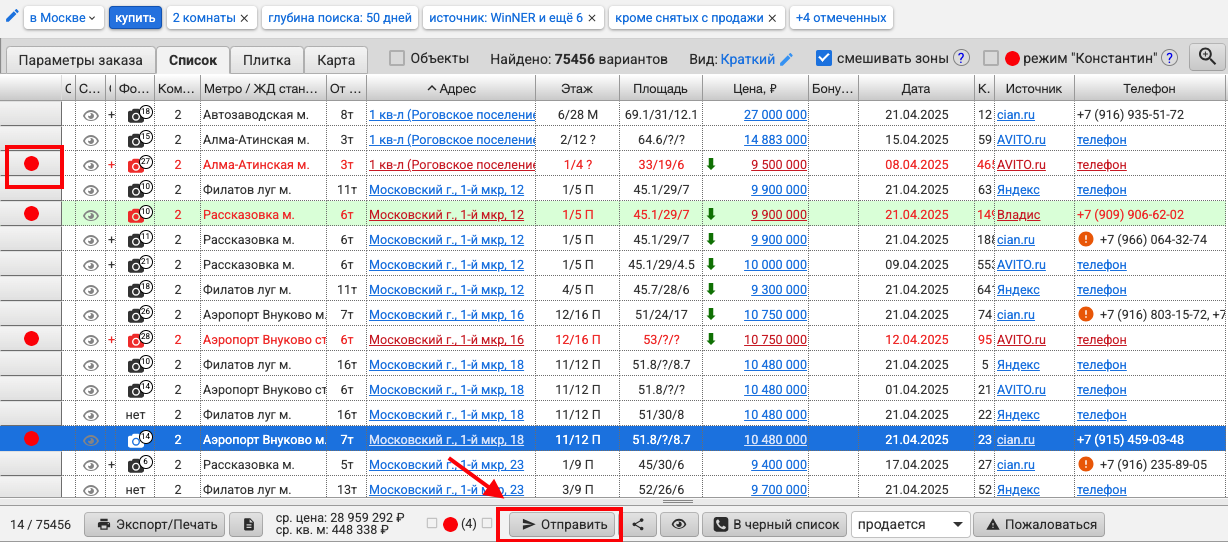Image resolution: width=1228 pixels, height=542 pixels.
Task: Toggle eye icon in Автозаводская м. row
Action: tap(90, 115)
